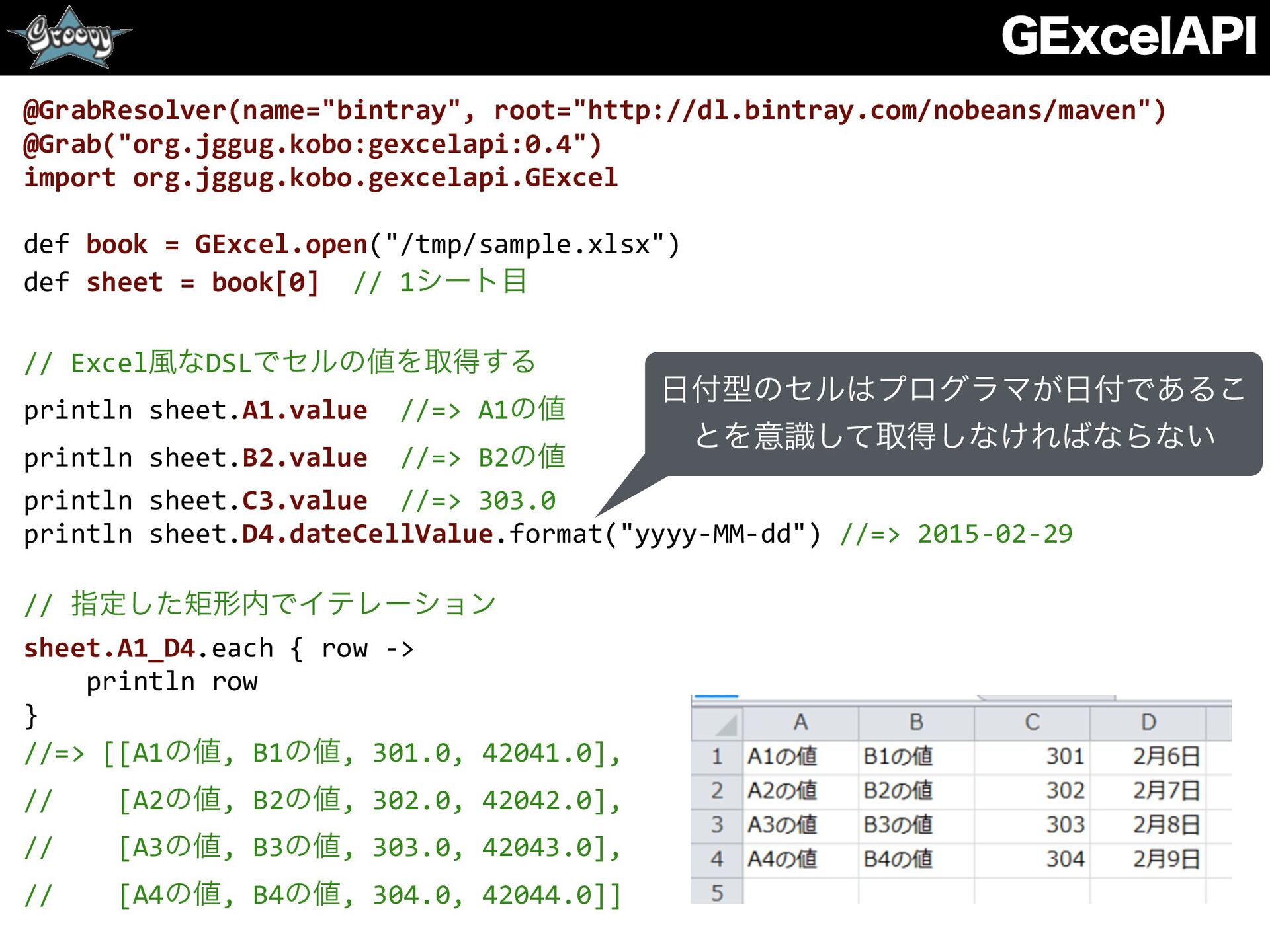Click the Groovy star logo
This screenshot has width=1270, height=952.
tap(69, 37)
